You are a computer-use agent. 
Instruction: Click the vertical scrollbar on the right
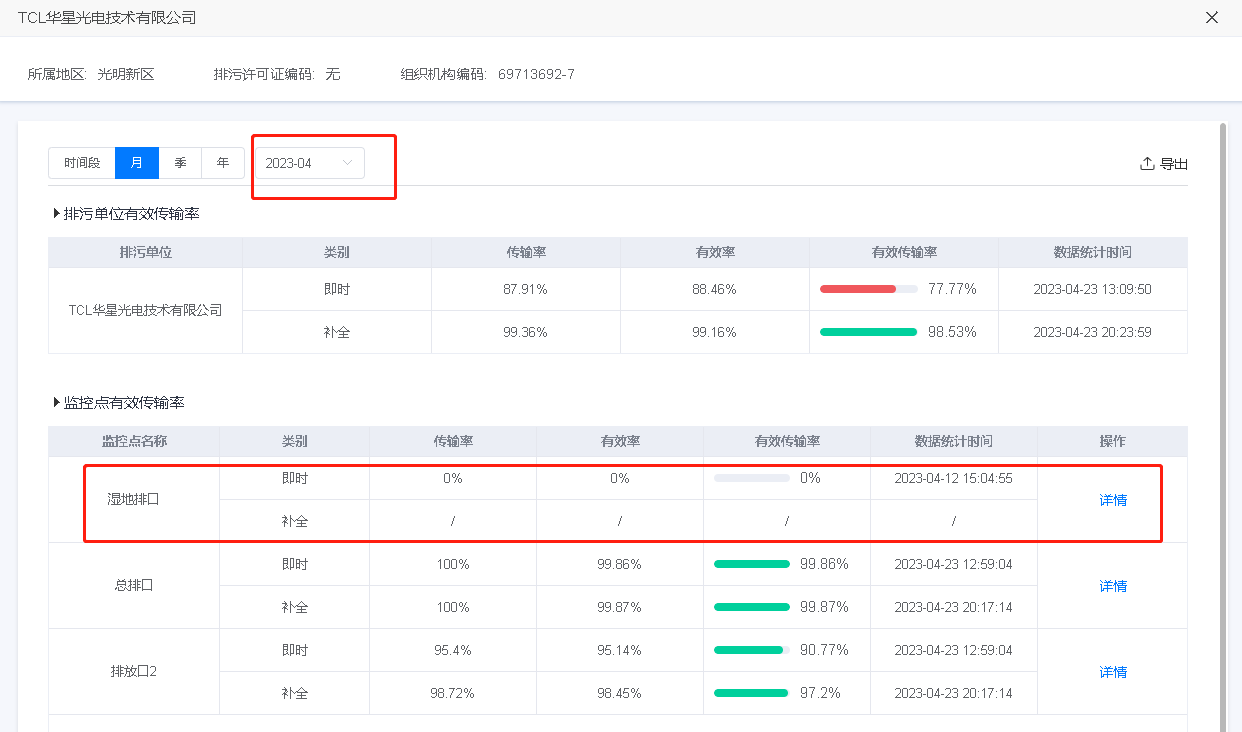coord(1222,426)
